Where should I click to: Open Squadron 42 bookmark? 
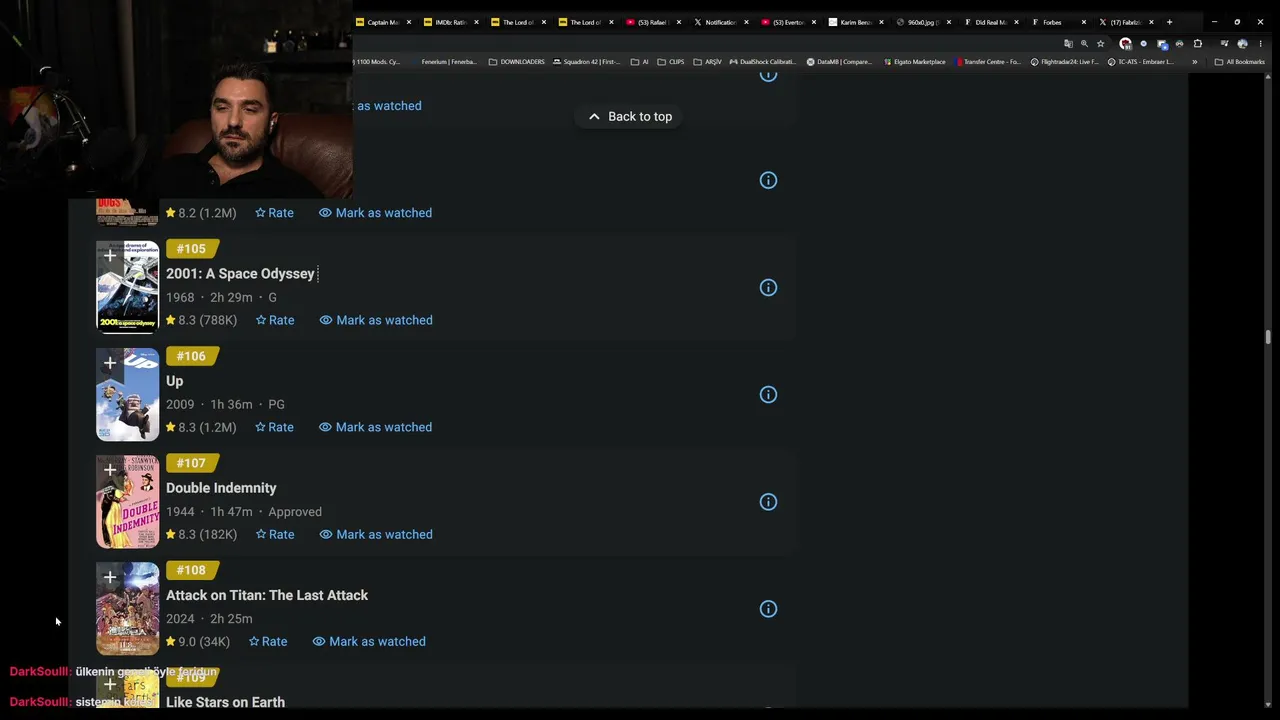click(587, 62)
